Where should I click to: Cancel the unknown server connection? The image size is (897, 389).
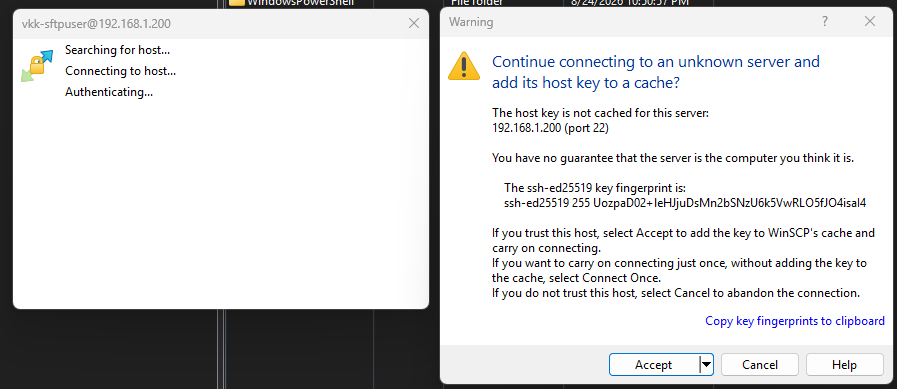760,364
